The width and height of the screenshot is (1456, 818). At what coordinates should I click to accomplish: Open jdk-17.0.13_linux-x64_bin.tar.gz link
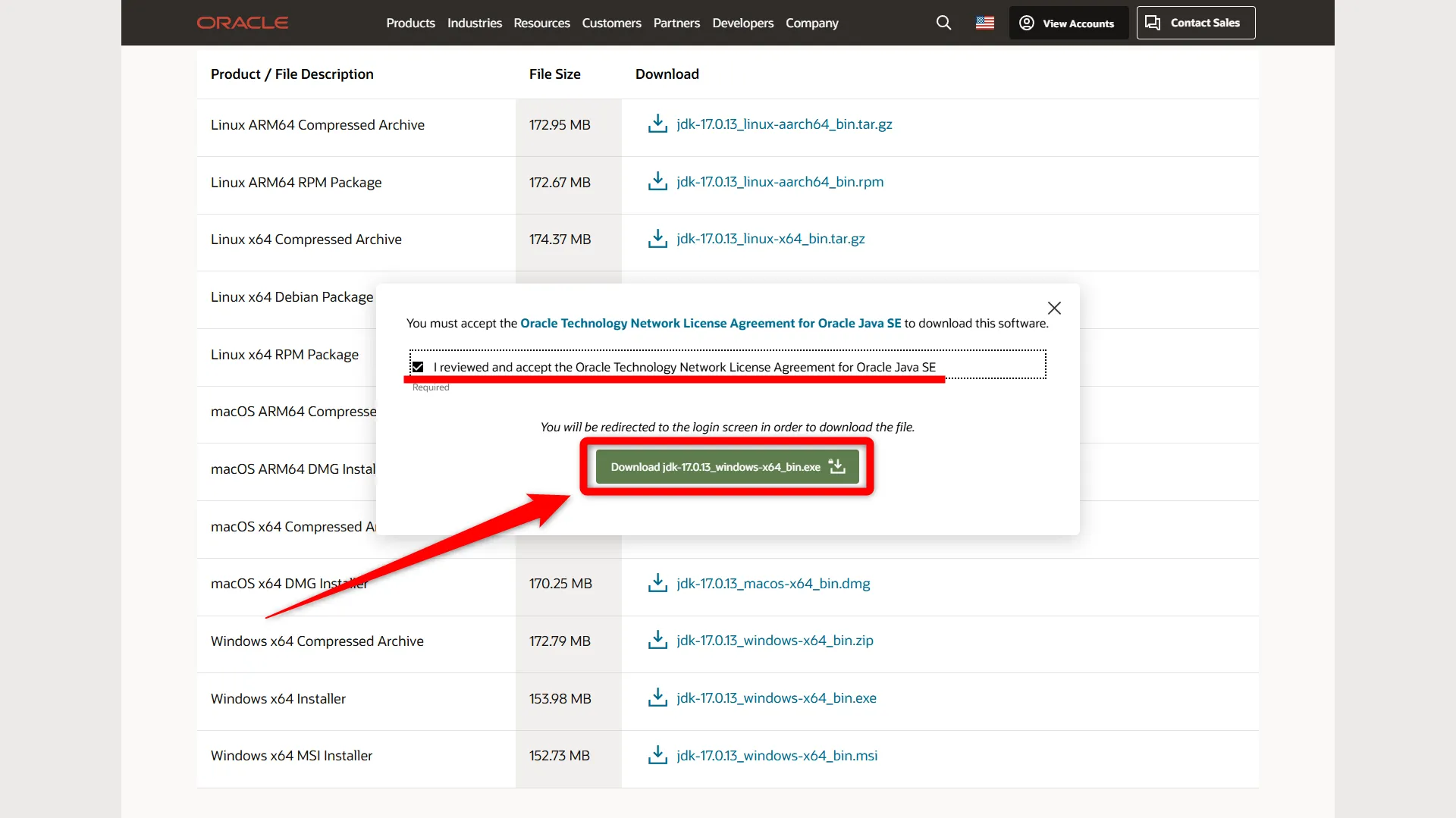coord(770,239)
